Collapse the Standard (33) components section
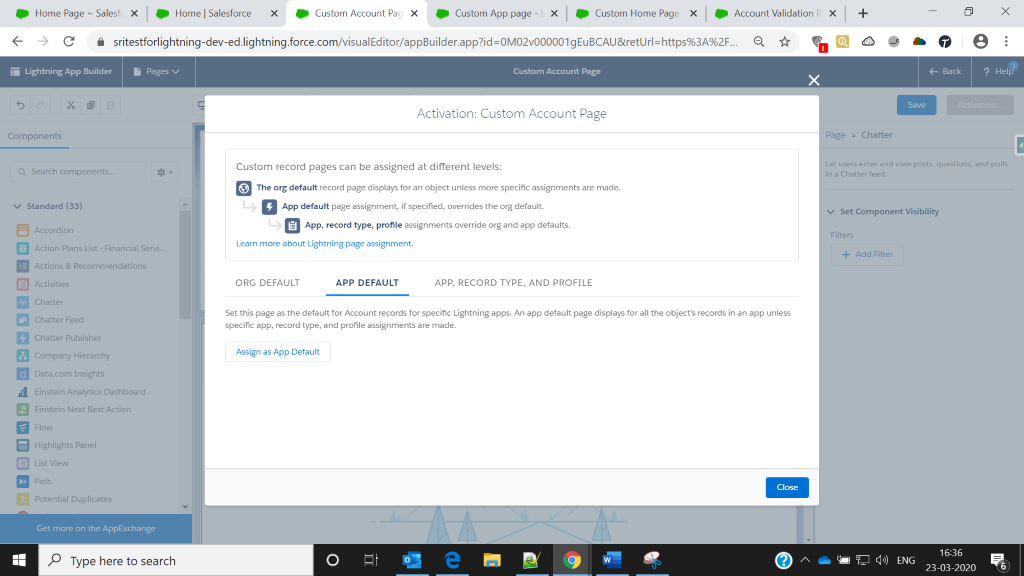 click(x=18, y=206)
